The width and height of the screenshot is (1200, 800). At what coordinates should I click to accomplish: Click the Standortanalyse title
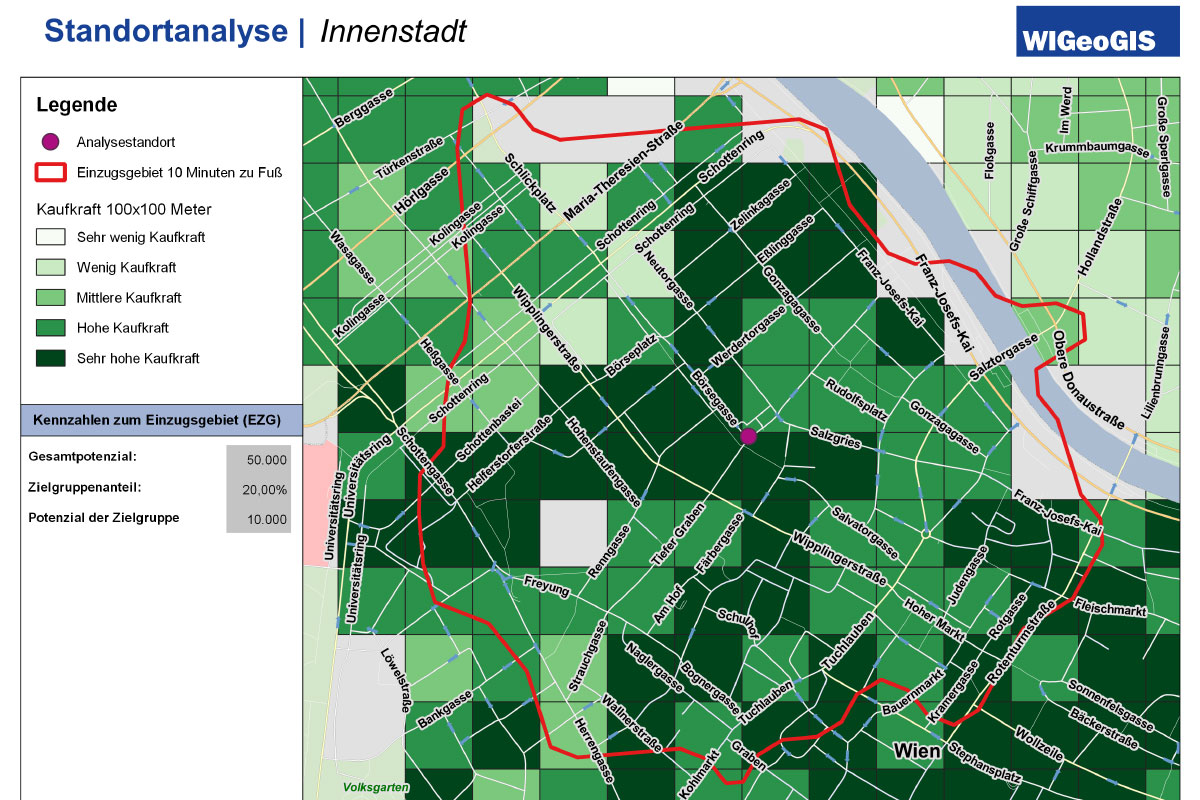click(166, 31)
